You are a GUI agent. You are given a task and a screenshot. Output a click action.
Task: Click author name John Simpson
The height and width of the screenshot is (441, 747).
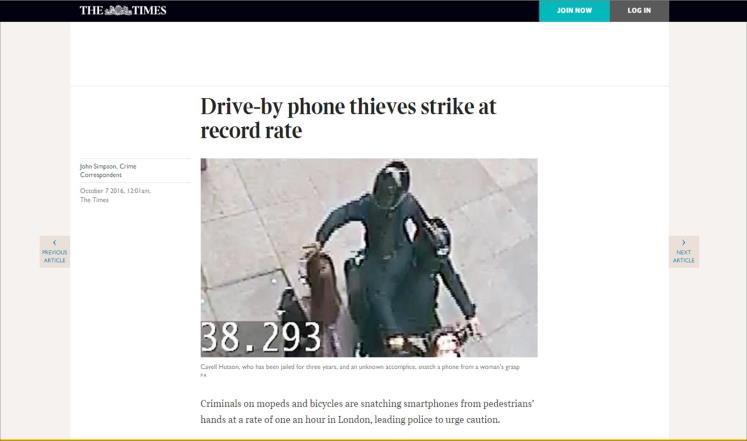tap(98, 166)
